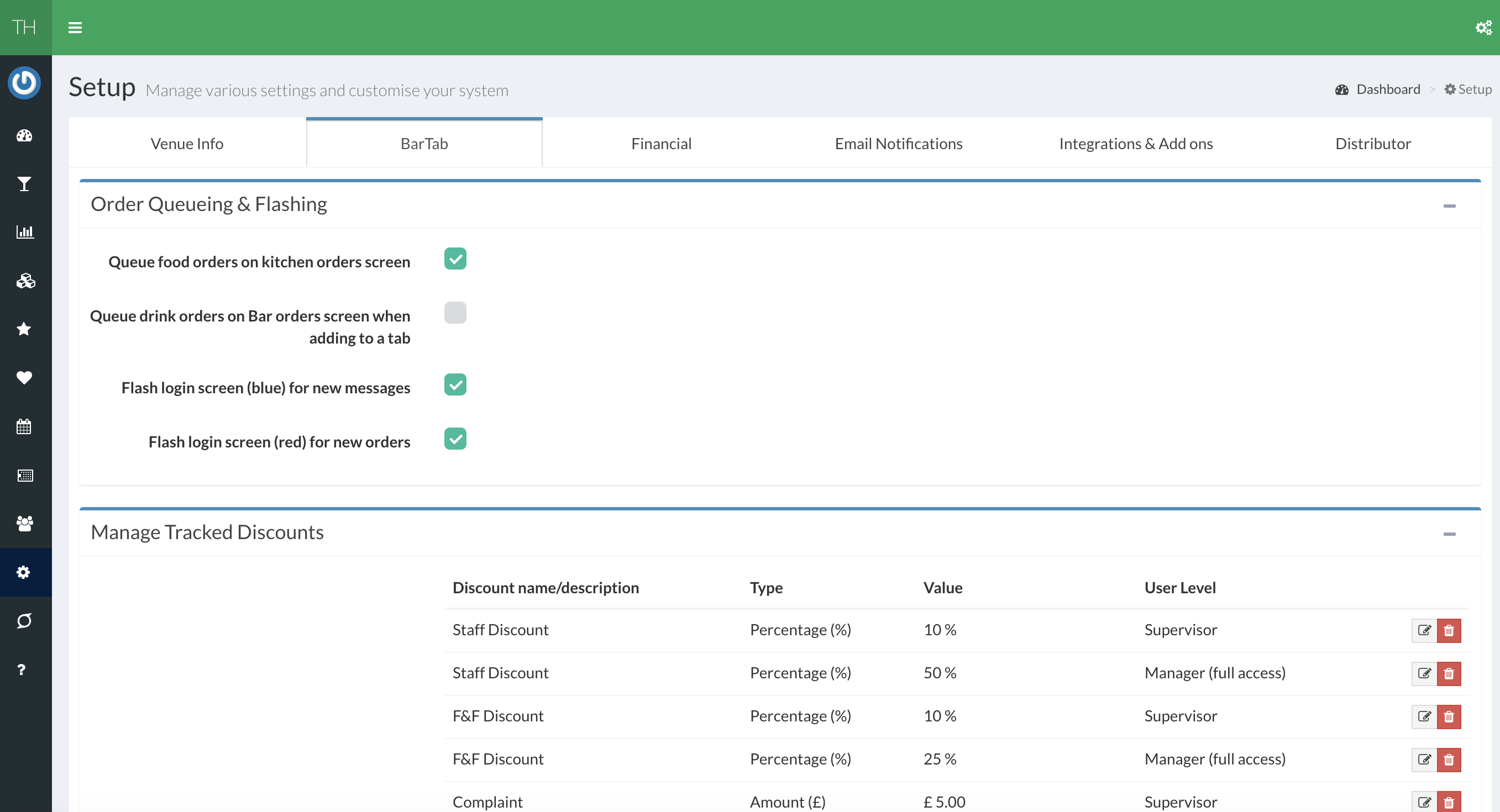This screenshot has height=812, width=1500.
Task: Switch to the Financial tab
Action: click(661, 143)
